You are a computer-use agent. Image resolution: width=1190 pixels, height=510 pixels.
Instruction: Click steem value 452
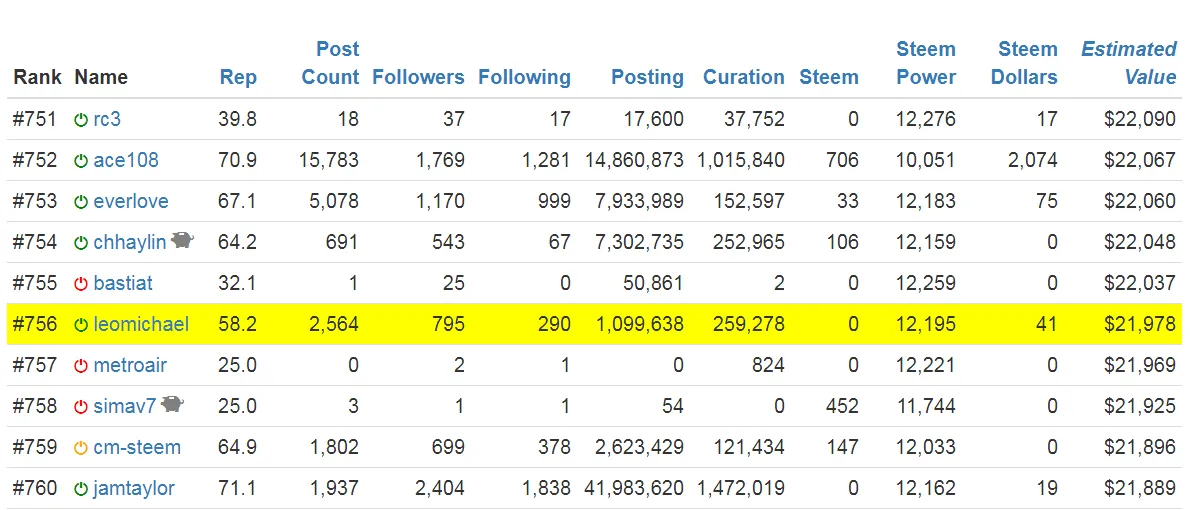(x=842, y=407)
